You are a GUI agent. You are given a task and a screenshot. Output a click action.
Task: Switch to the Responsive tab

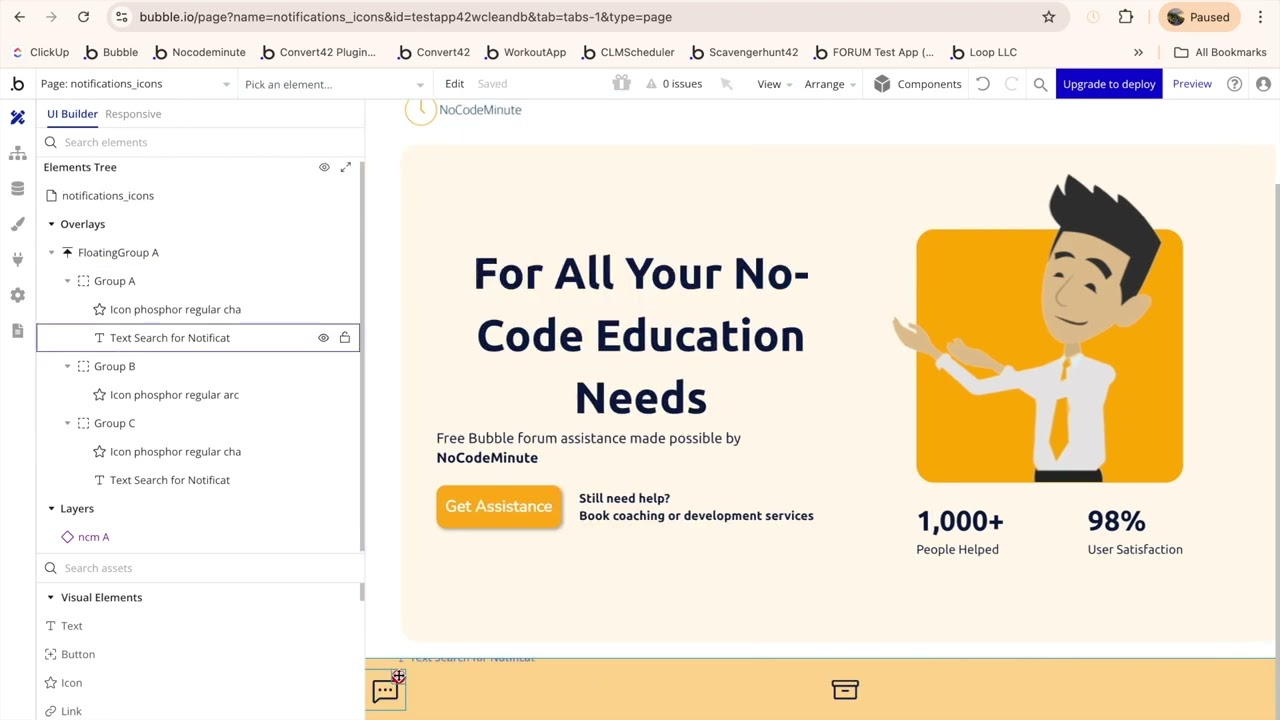[133, 114]
